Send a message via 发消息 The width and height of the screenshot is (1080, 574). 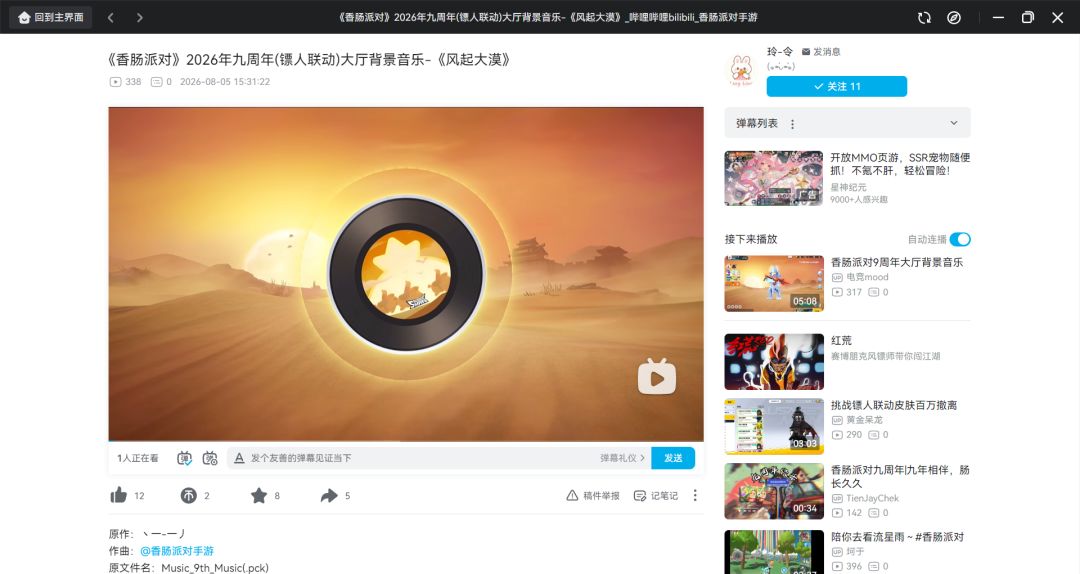821,52
